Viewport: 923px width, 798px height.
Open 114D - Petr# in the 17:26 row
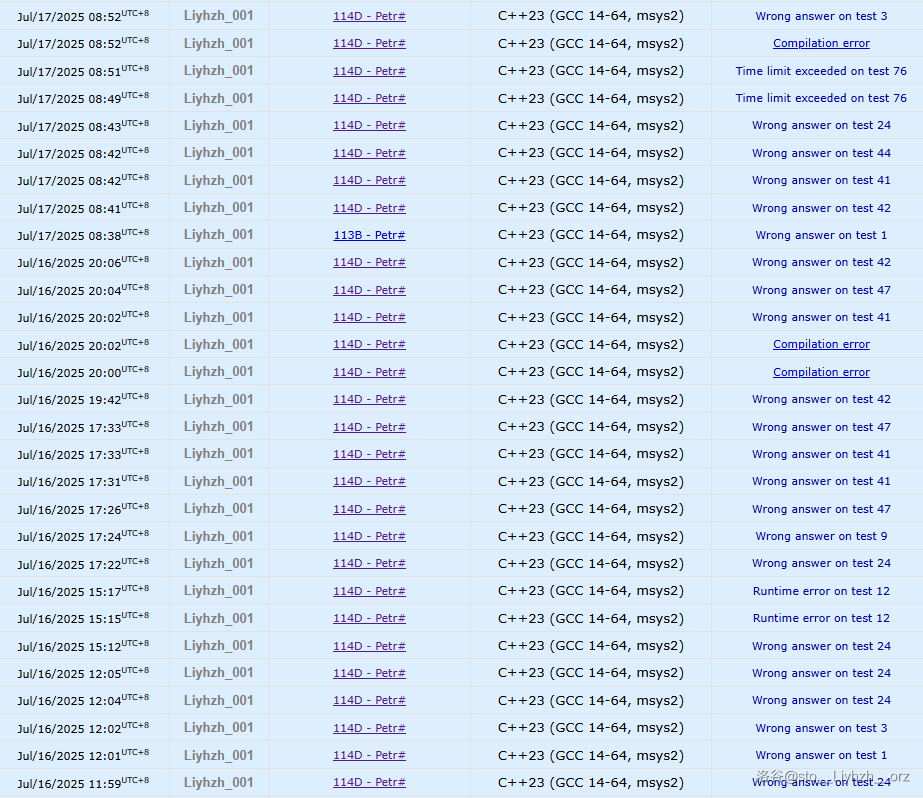(369, 509)
